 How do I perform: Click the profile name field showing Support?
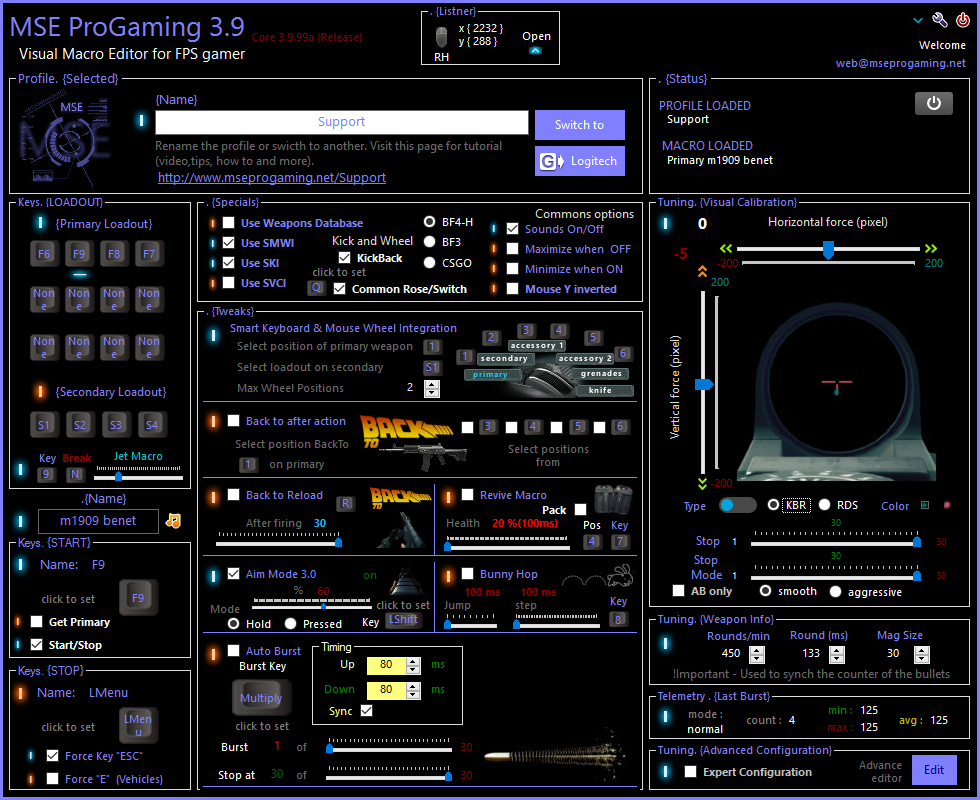(341, 122)
